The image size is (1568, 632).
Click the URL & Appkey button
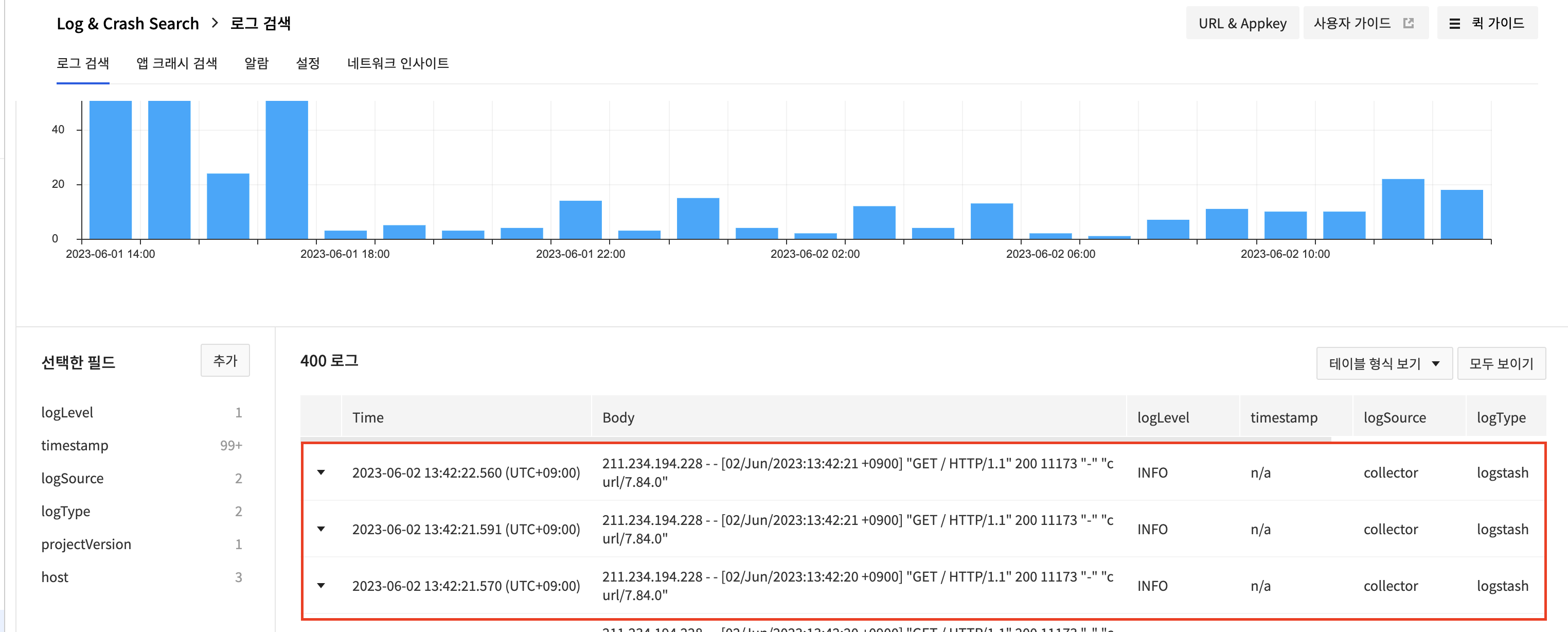tap(1242, 23)
